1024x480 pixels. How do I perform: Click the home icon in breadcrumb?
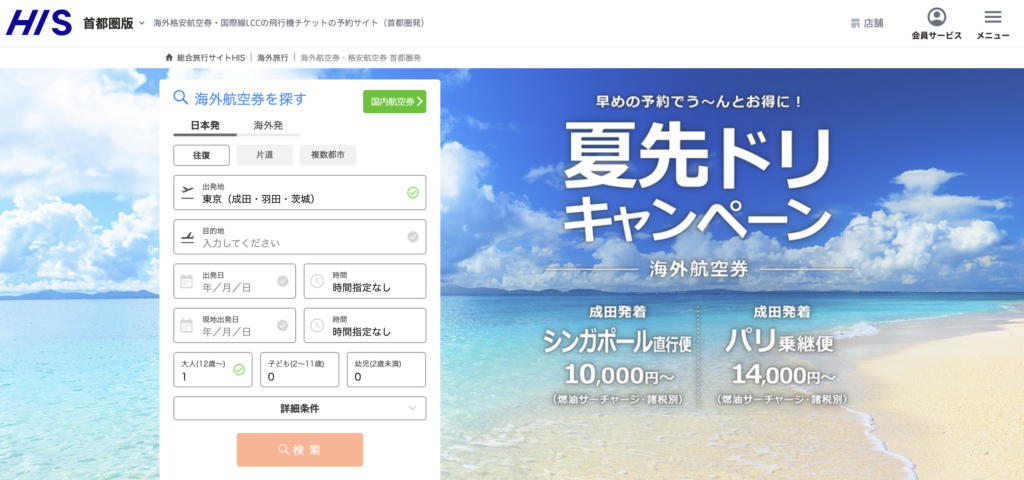[169, 57]
